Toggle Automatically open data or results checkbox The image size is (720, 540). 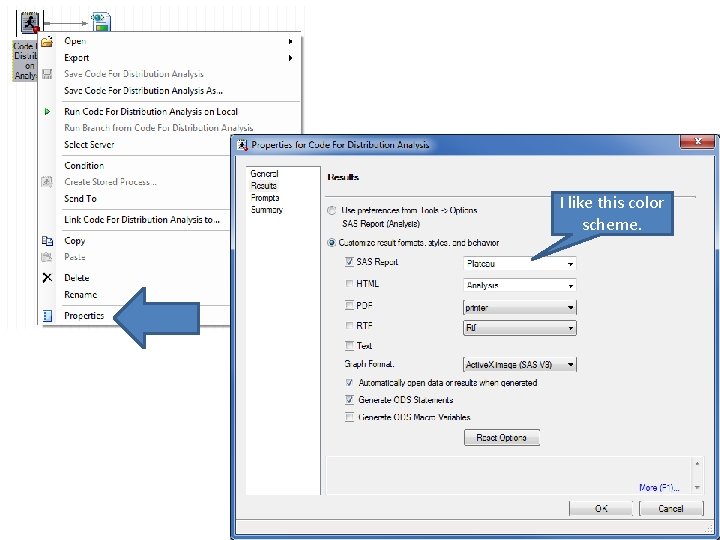[x=349, y=382]
